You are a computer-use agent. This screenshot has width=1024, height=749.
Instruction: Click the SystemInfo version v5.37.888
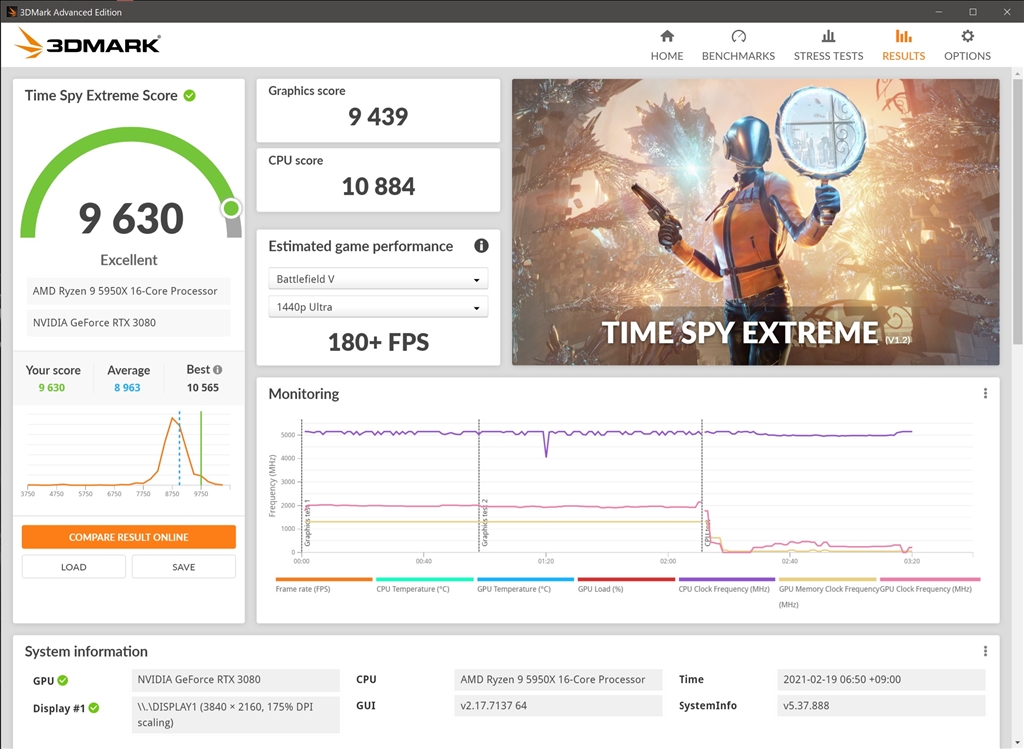point(881,706)
